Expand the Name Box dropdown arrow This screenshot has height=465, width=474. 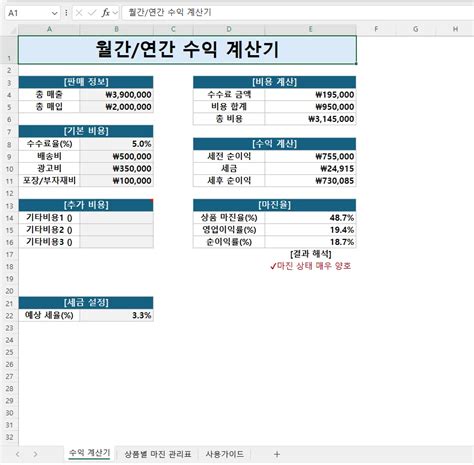point(54,13)
